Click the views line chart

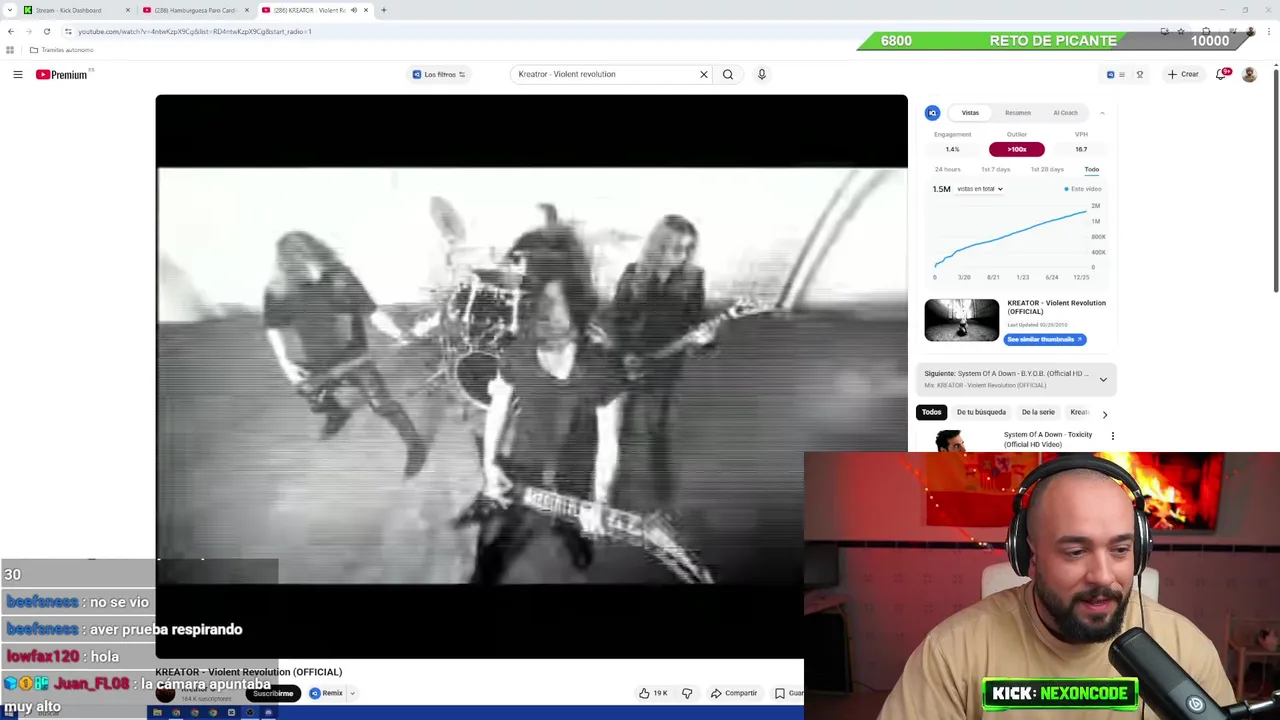[1012, 240]
